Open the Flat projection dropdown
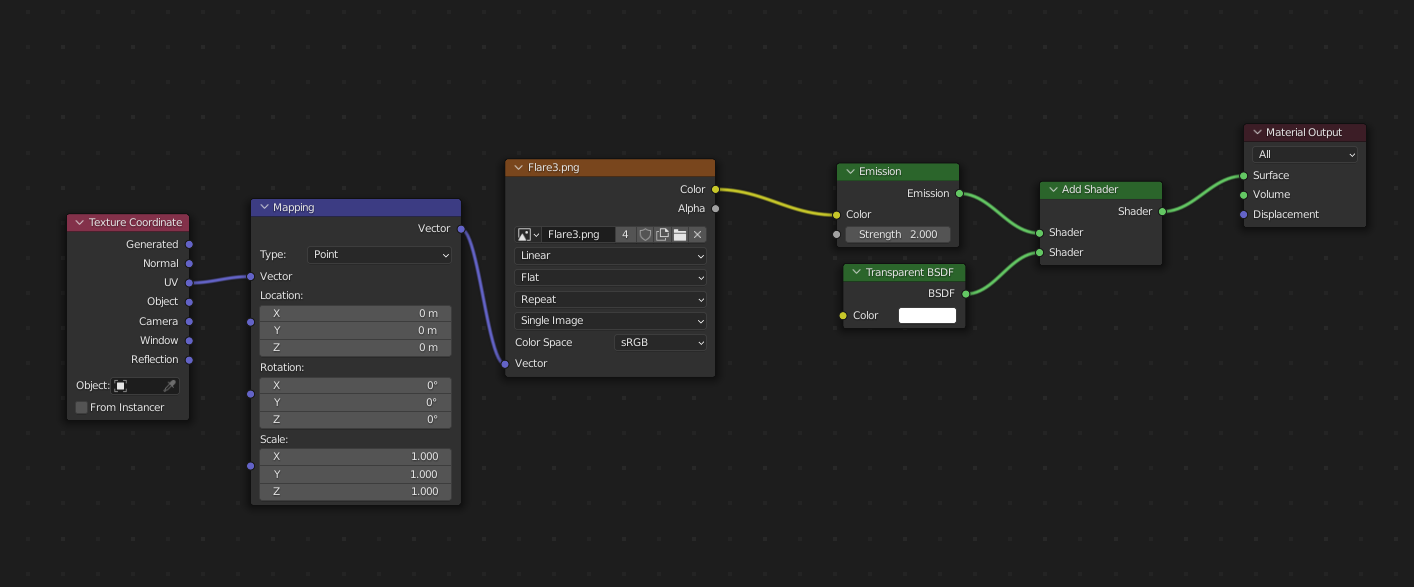Viewport: 1414px width, 587px height. 611,278
